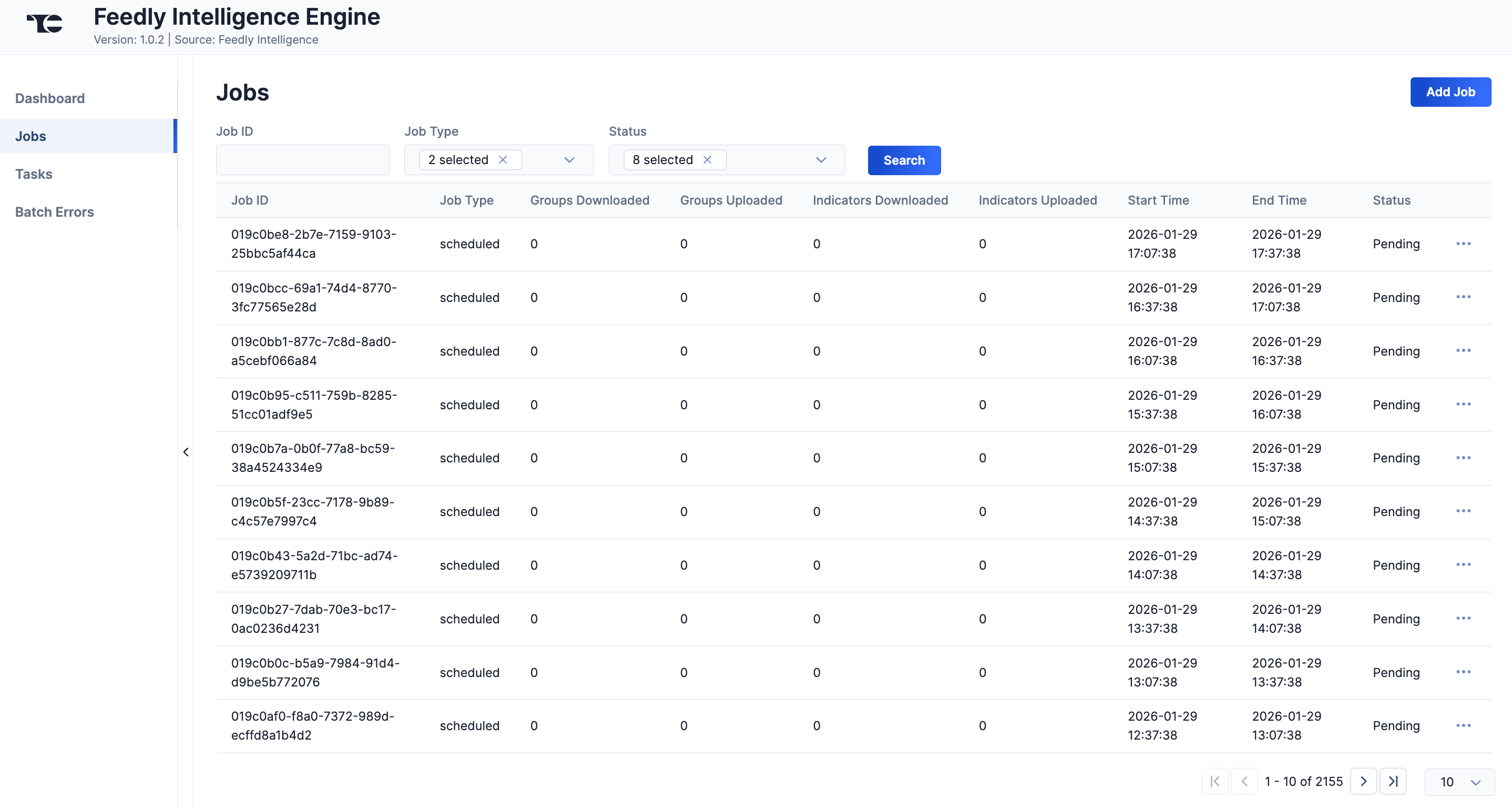Navigate to the Dashboard section
Screen dimensions: 1512x808
pyautogui.click(x=49, y=98)
